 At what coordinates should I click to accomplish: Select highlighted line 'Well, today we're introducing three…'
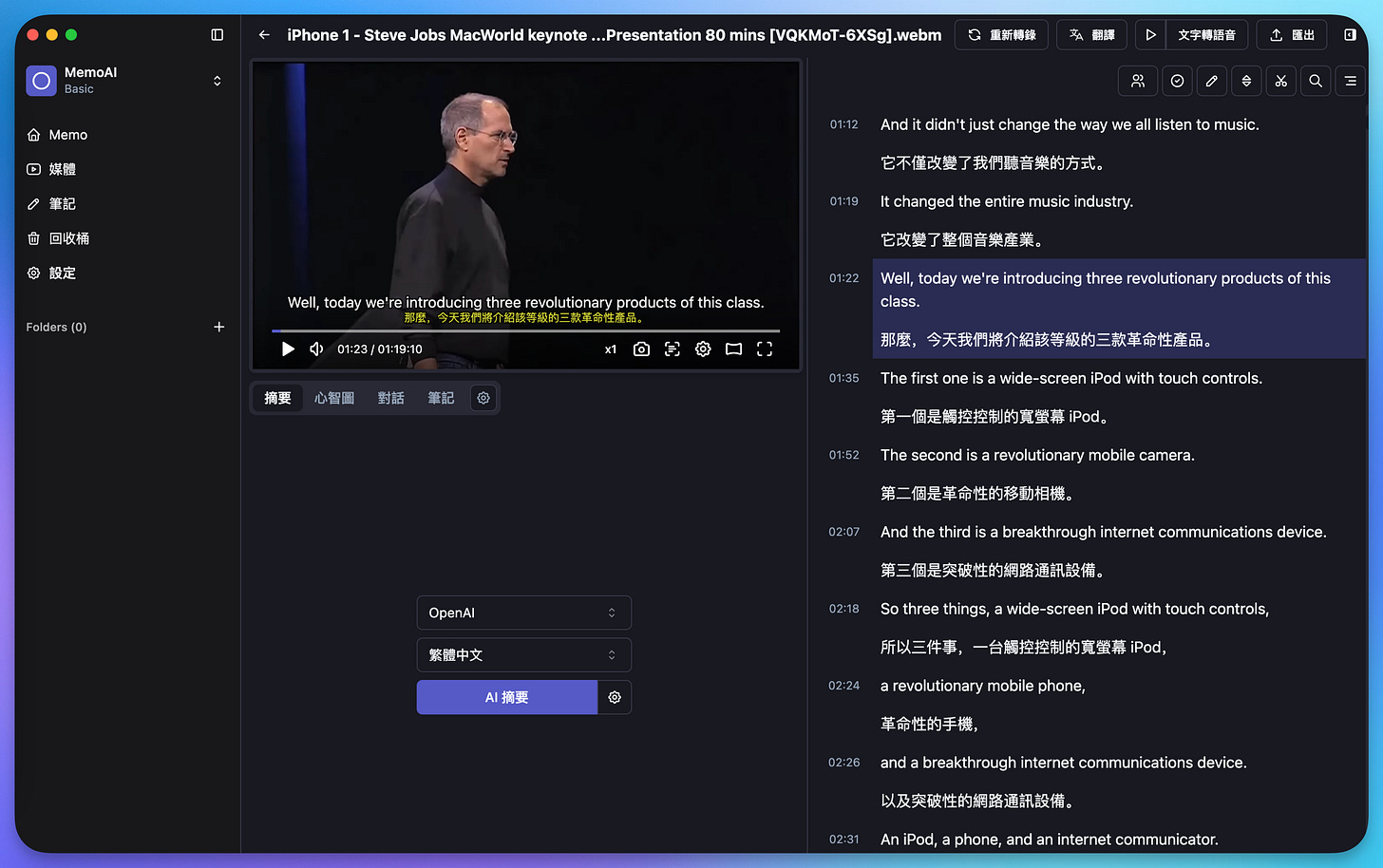[1106, 290]
